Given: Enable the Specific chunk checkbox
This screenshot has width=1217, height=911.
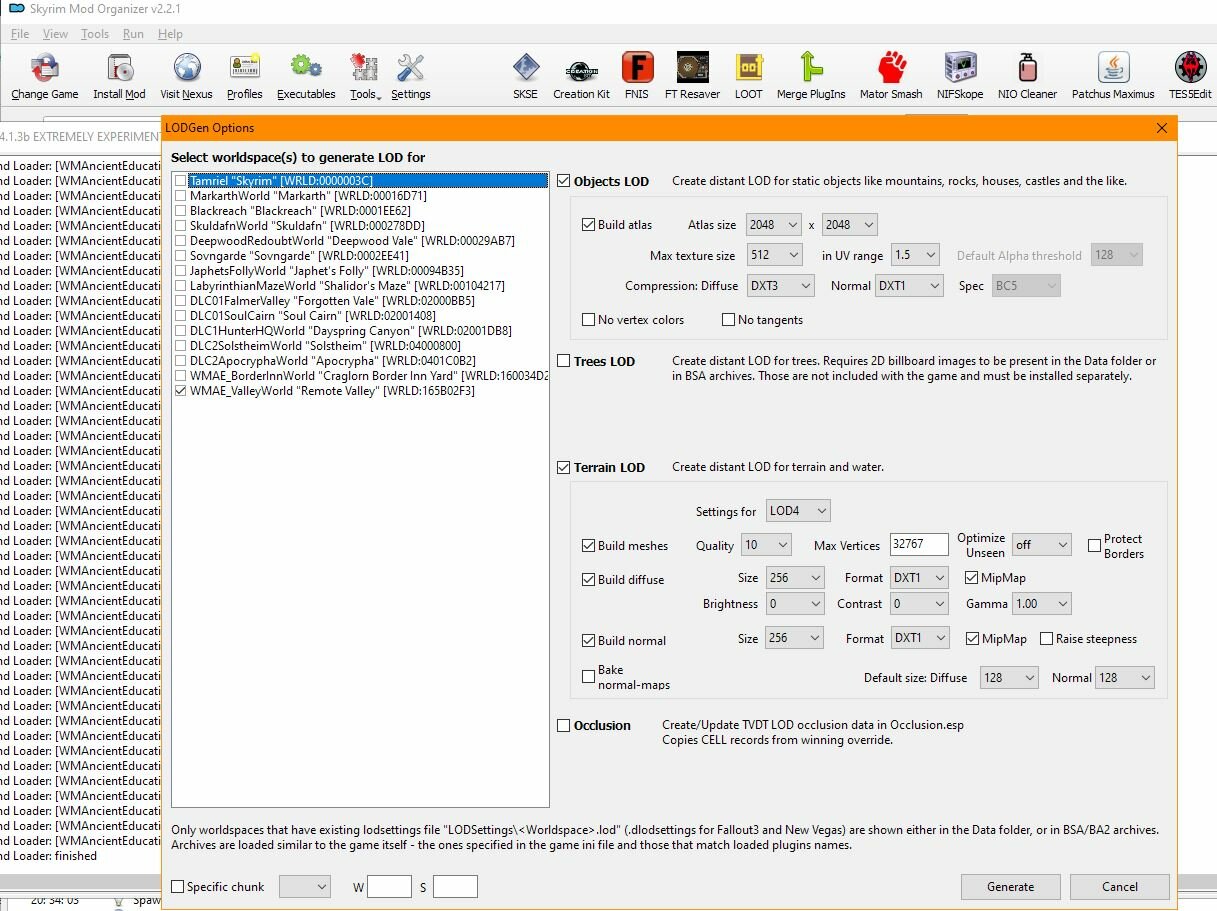Looking at the screenshot, I should click(178, 887).
